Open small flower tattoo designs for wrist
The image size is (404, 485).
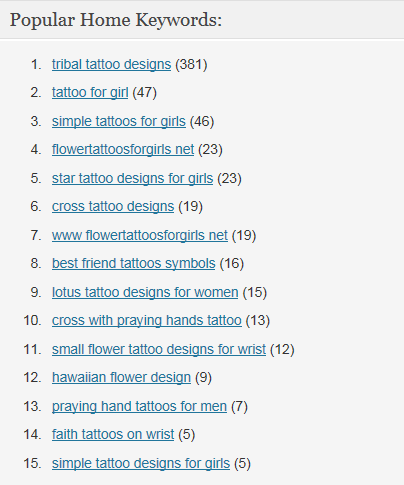[x=159, y=349]
